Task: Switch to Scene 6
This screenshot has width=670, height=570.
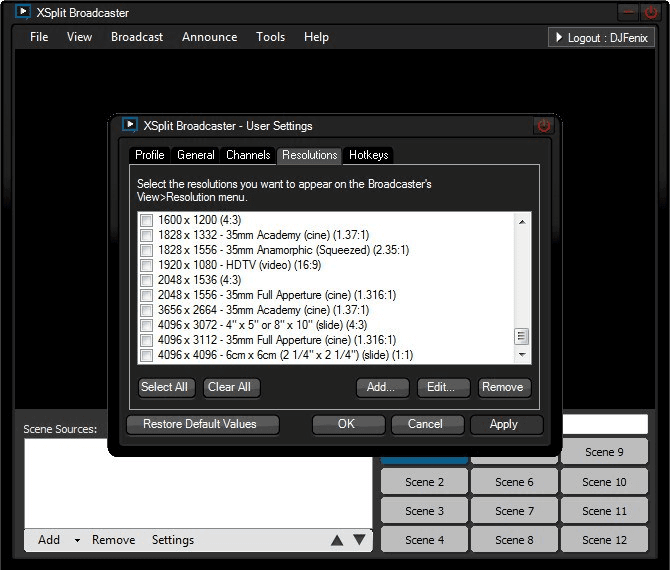Action: 514,482
